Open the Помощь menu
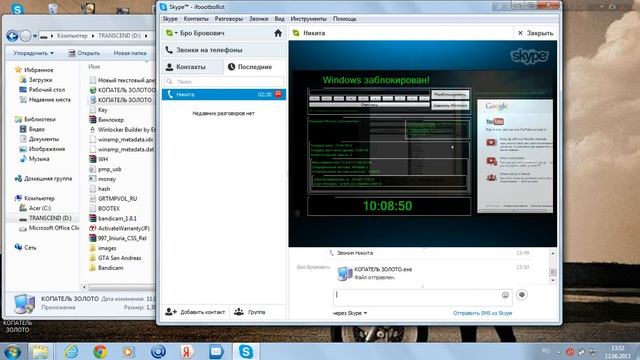This screenshot has width=640, height=360. pos(344,19)
